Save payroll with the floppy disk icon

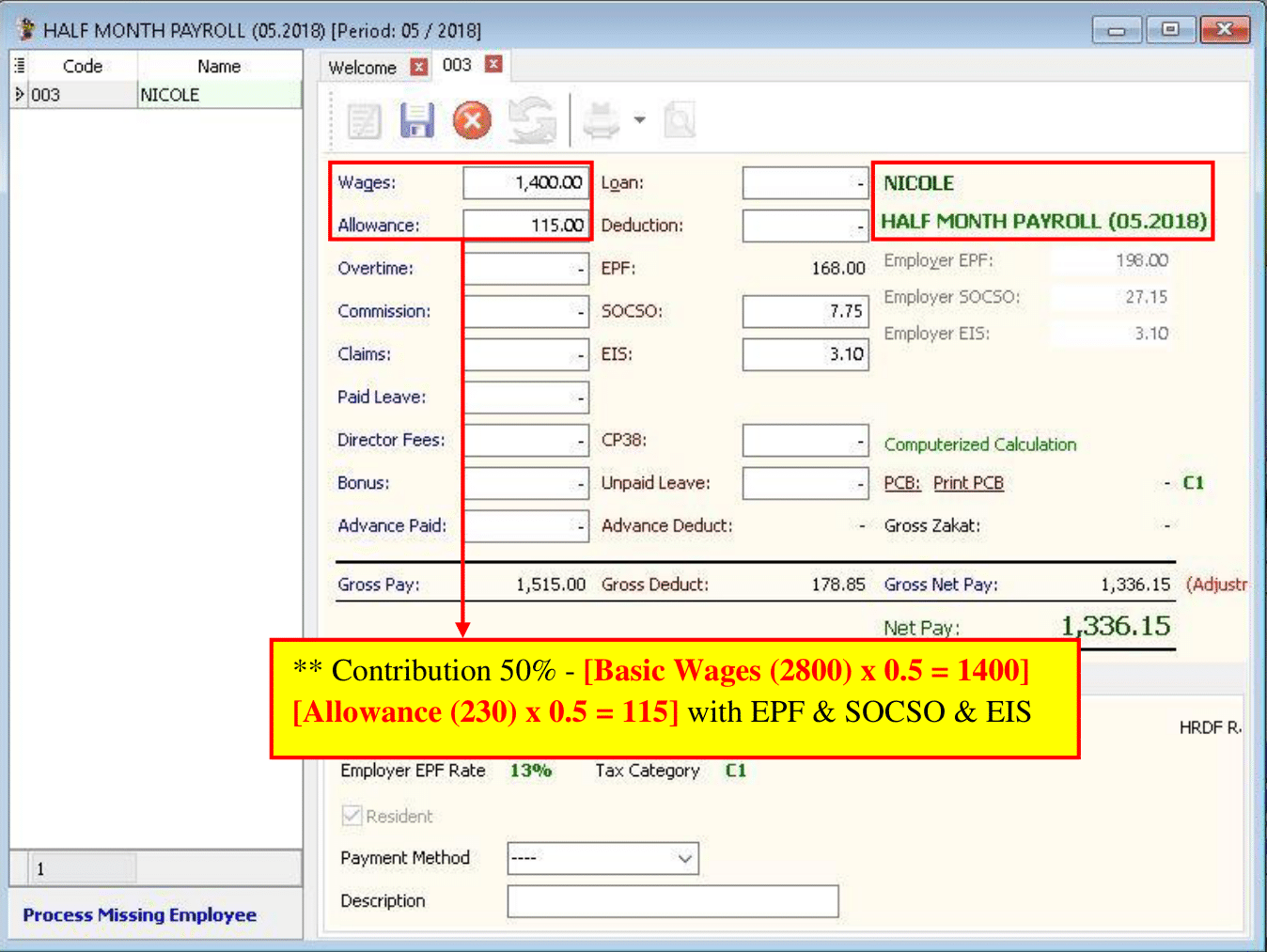click(x=417, y=120)
